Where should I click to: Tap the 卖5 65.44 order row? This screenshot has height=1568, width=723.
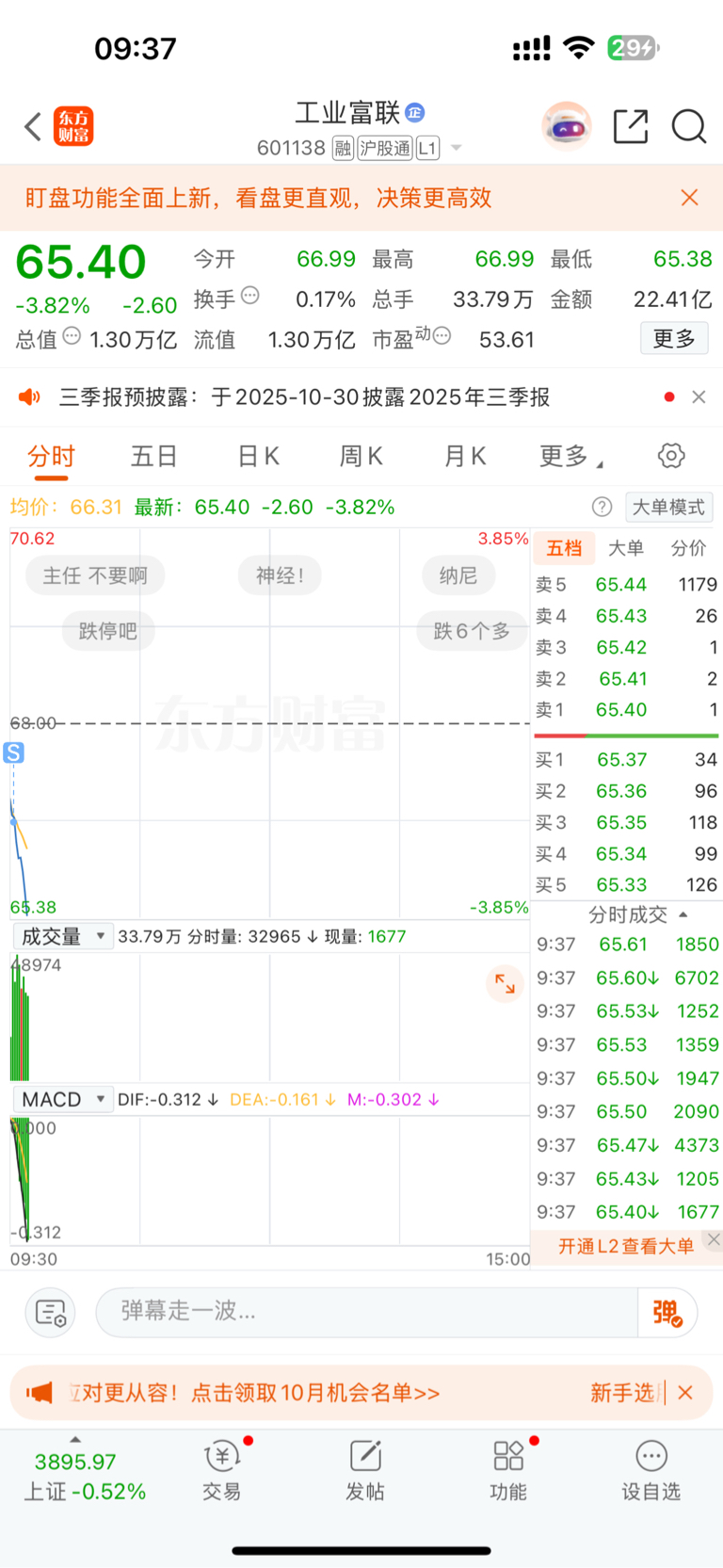pyautogui.click(x=626, y=585)
